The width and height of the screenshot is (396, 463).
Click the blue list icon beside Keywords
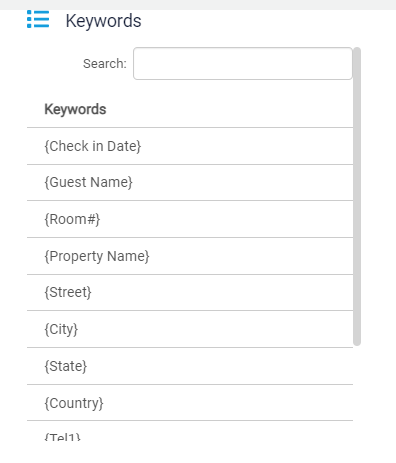[x=38, y=19]
